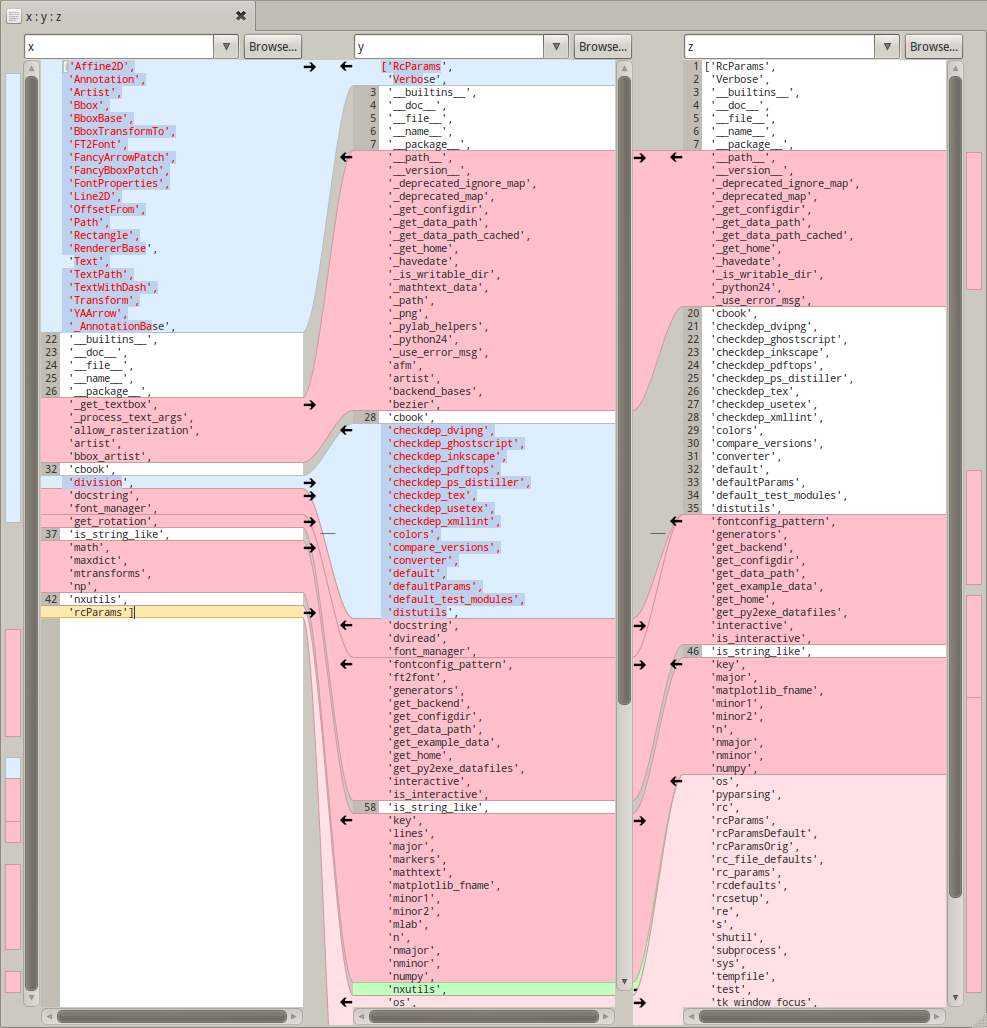
Task: Open the y file dropdown
Action: coord(556,47)
